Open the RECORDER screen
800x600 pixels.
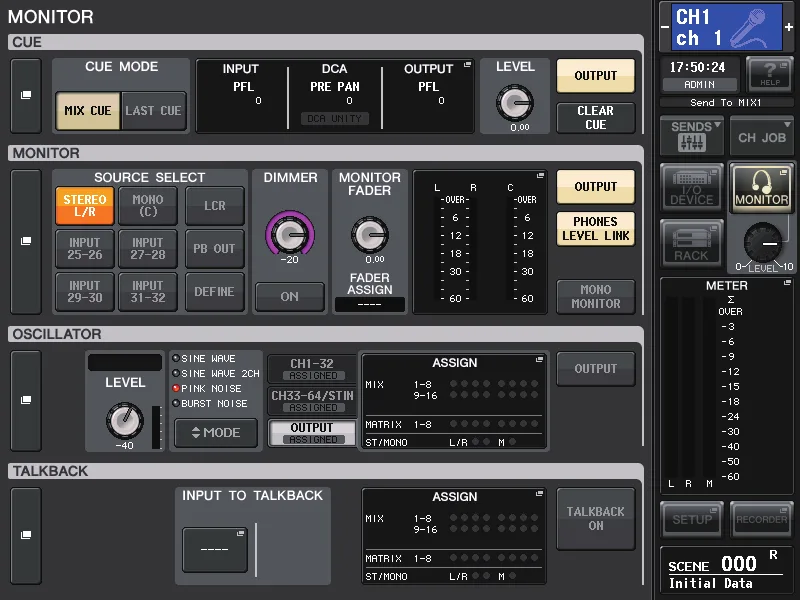(x=761, y=519)
